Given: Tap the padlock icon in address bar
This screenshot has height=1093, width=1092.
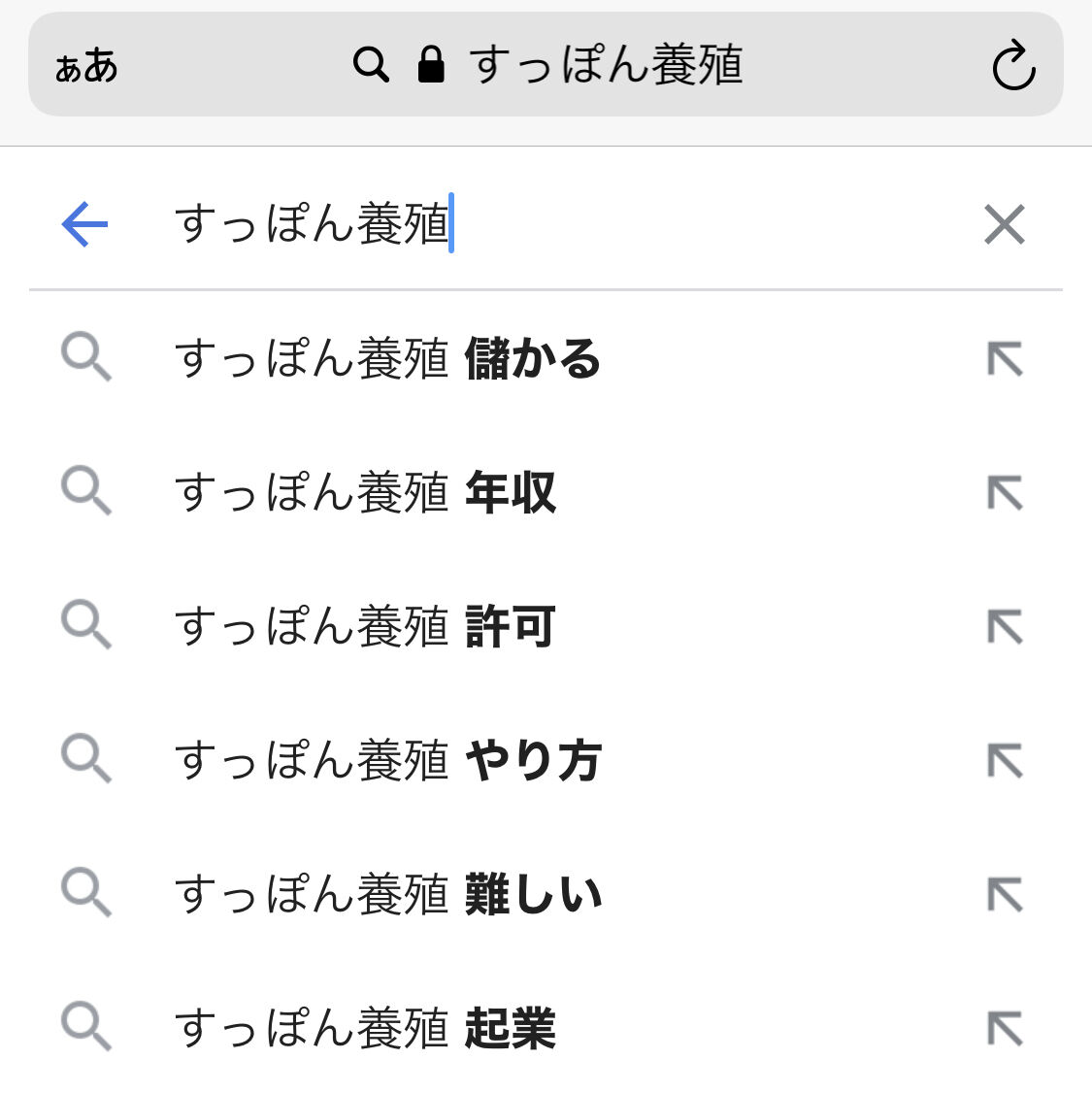Looking at the screenshot, I should tap(431, 66).
